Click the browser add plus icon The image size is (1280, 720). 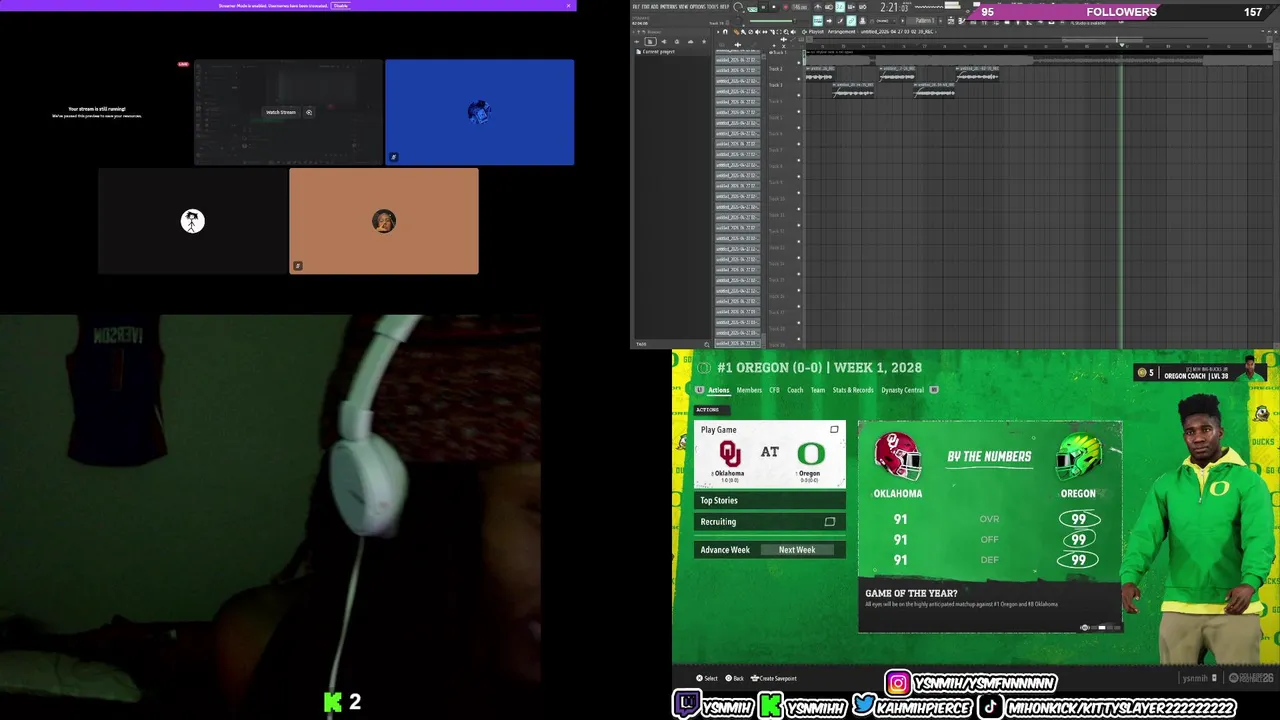[x=636, y=42]
